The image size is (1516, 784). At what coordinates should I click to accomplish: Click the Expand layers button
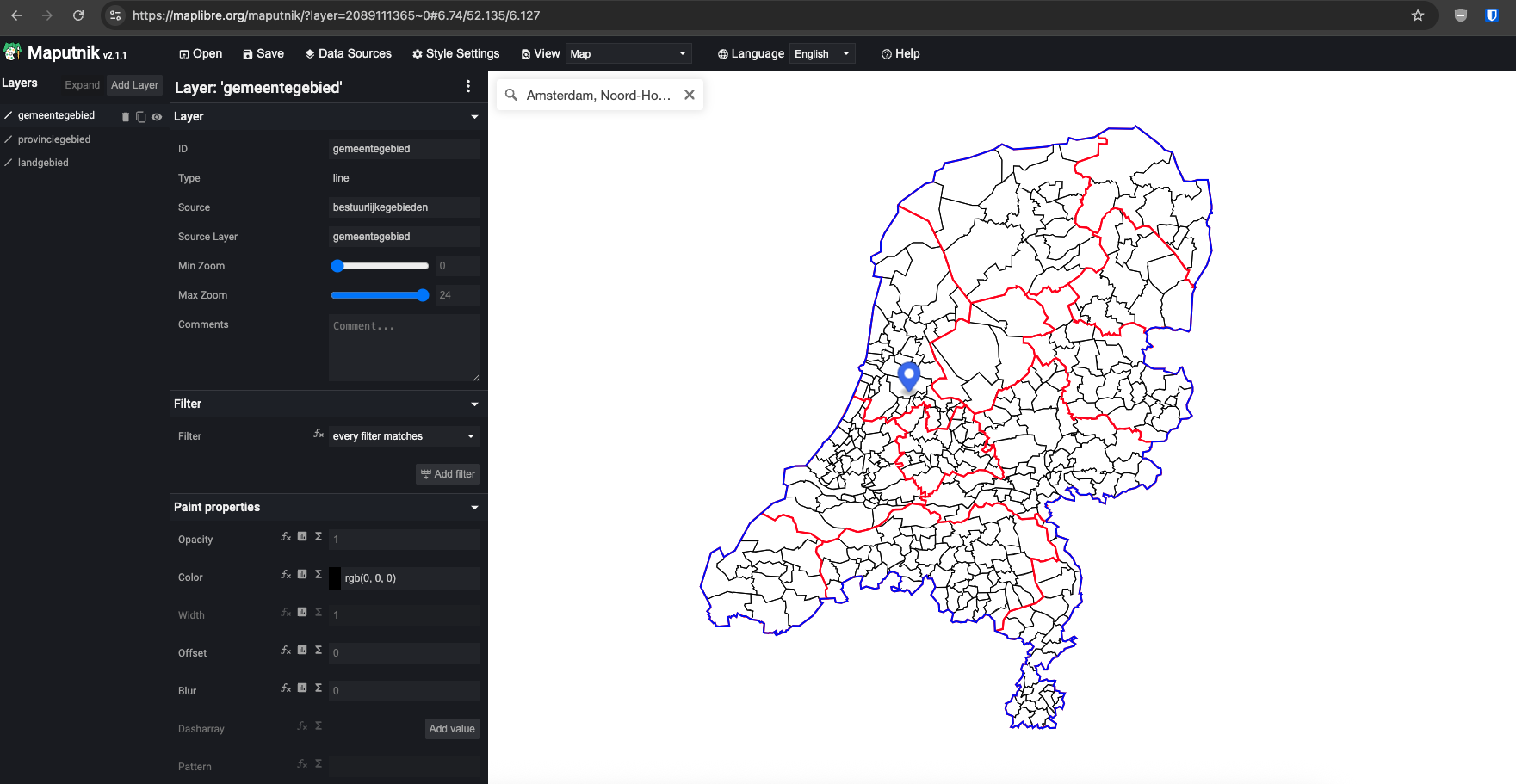point(83,85)
